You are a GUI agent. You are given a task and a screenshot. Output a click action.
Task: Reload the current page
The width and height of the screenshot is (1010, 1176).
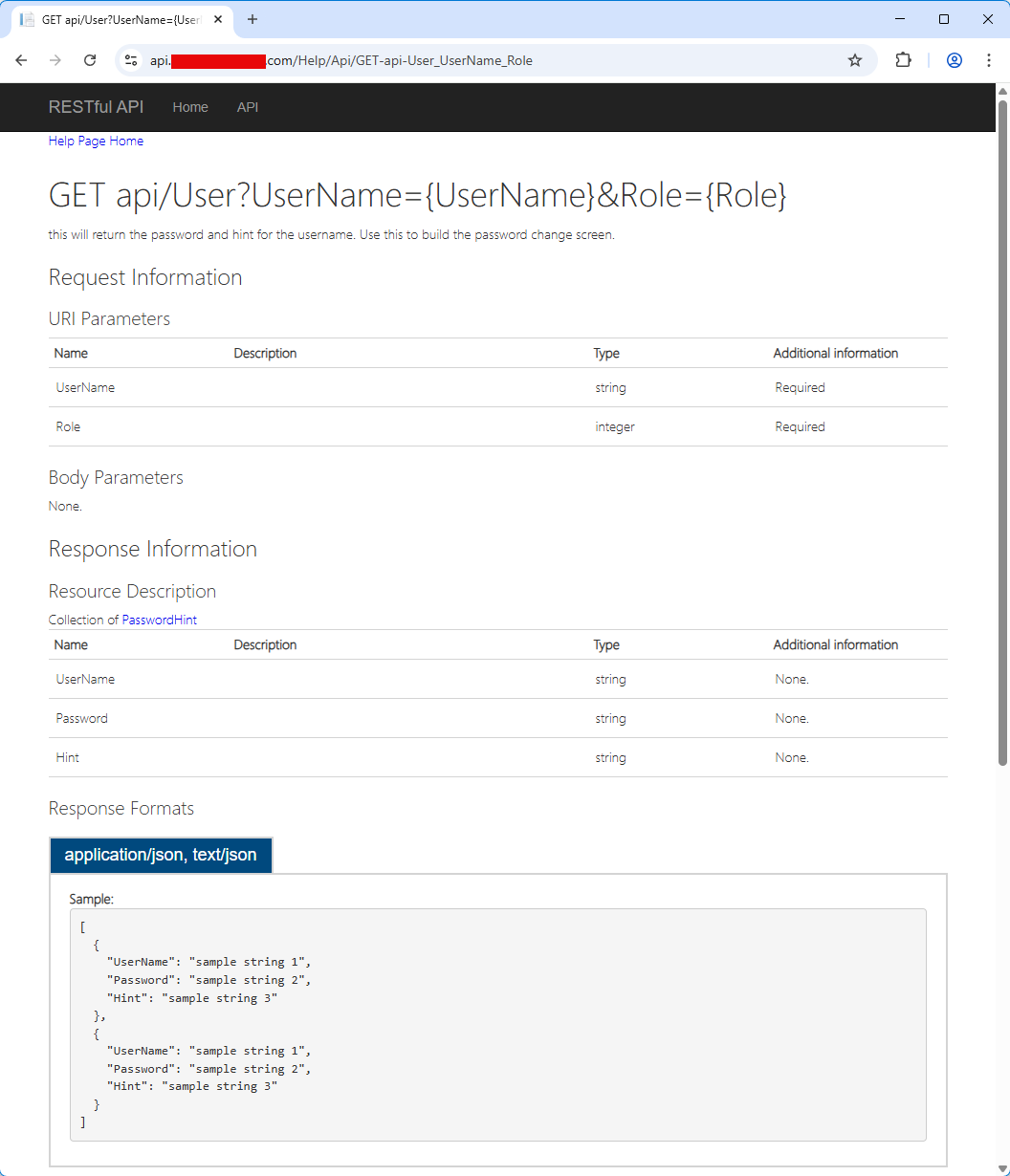click(90, 60)
